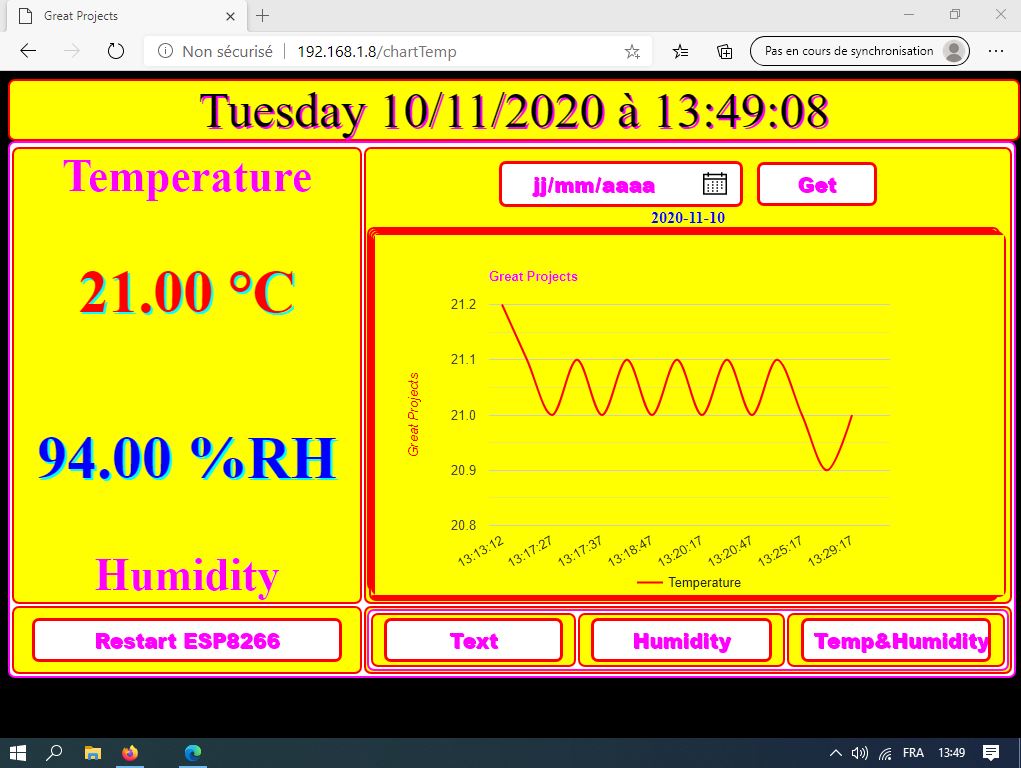The image size is (1021, 768).
Task: Open the Windows Start menu
Action: [19, 753]
